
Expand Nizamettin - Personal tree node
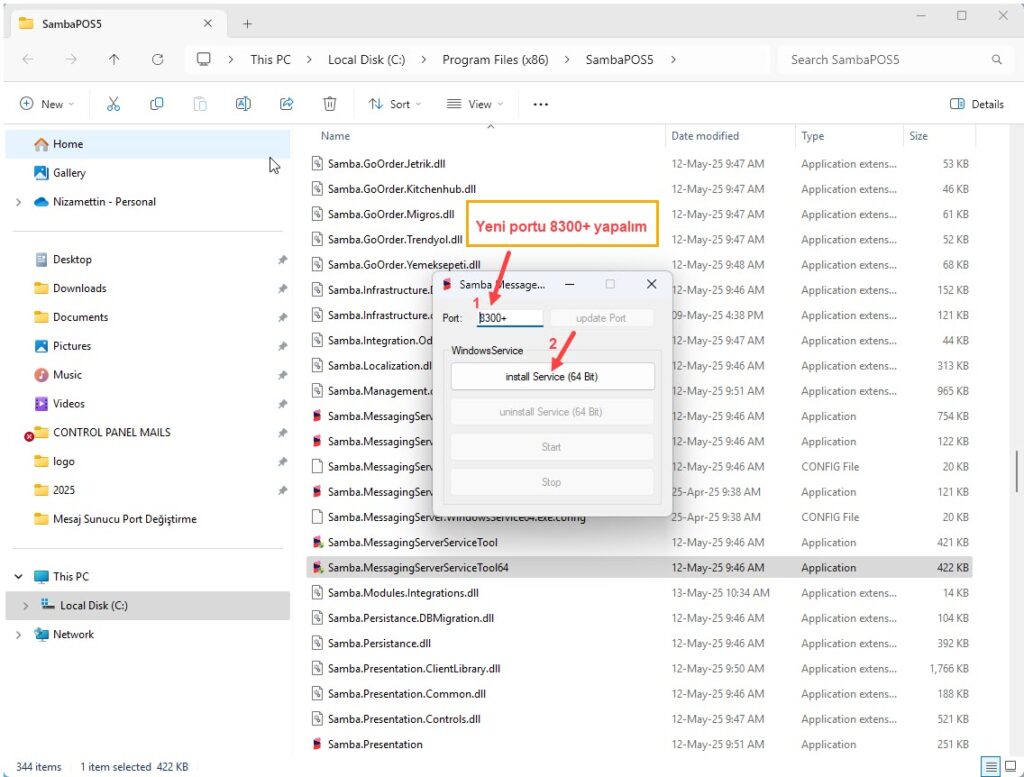coord(18,202)
